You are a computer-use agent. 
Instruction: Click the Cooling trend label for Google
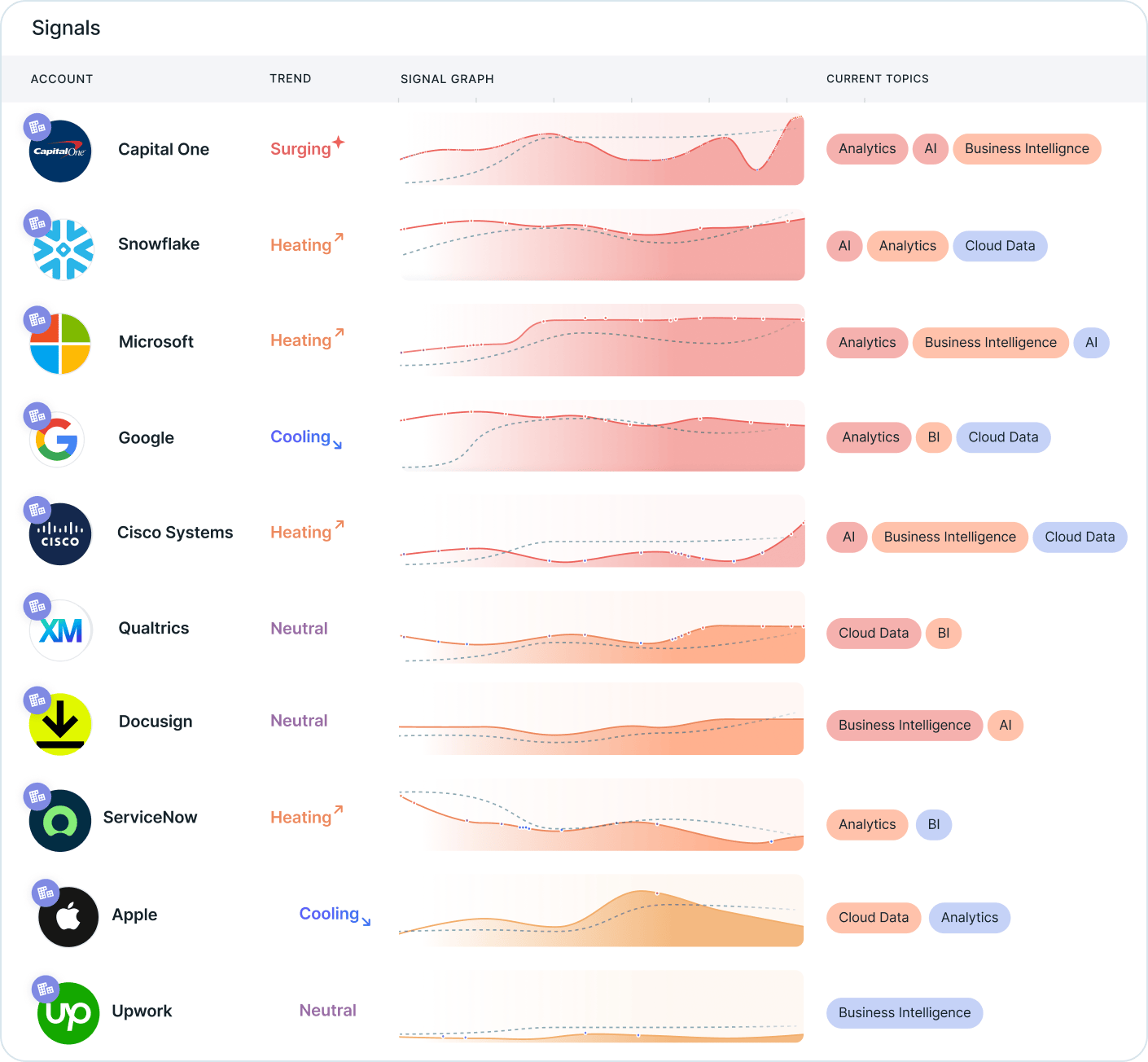point(300,437)
